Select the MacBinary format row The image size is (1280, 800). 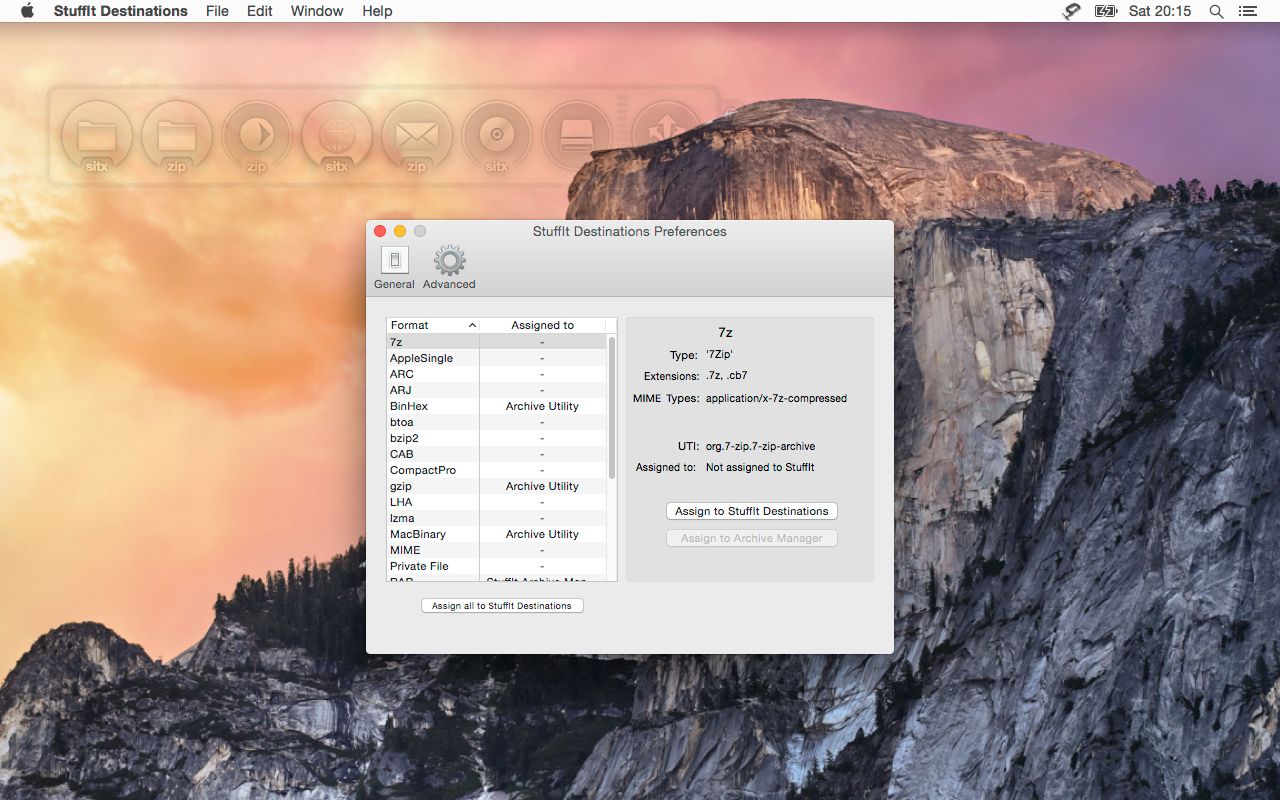(x=497, y=534)
